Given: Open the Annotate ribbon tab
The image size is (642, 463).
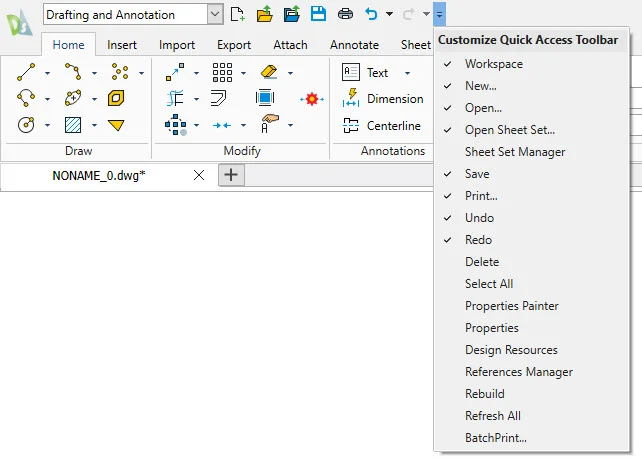Looking at the screenshot, I should pos(354,45).
